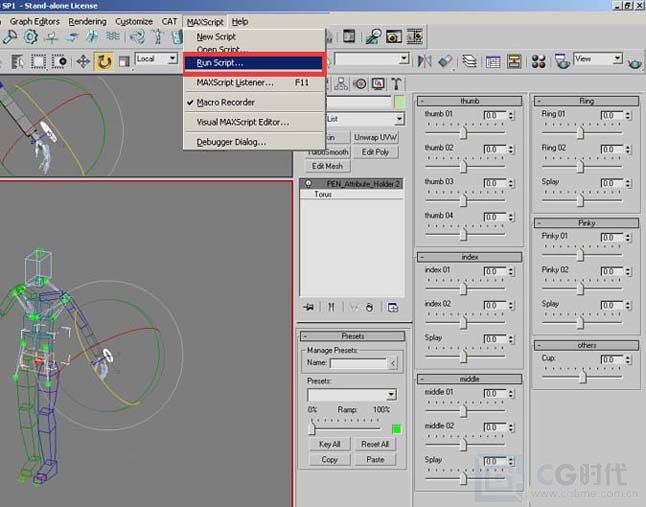Viewport: 646px width, 507px height.
Task: Open the Local reference coordinate dropdown
Action: point(157,59)
